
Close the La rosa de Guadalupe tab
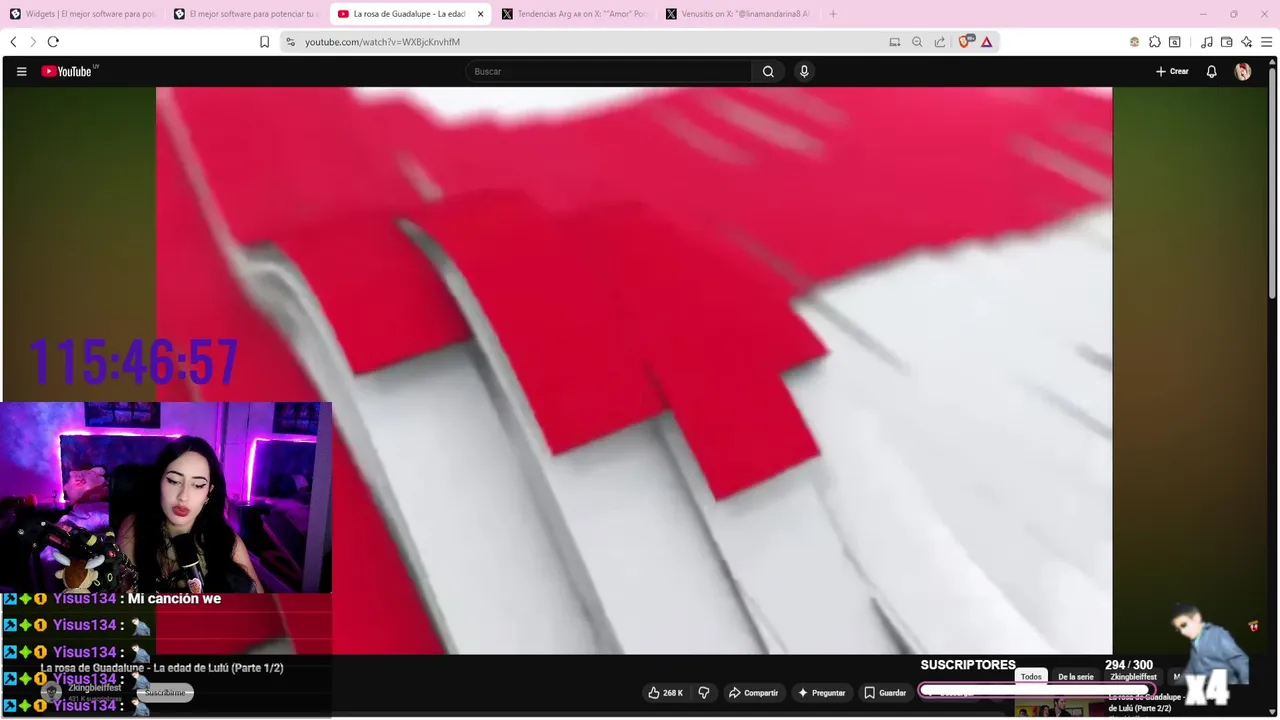(x=480, y=14)
